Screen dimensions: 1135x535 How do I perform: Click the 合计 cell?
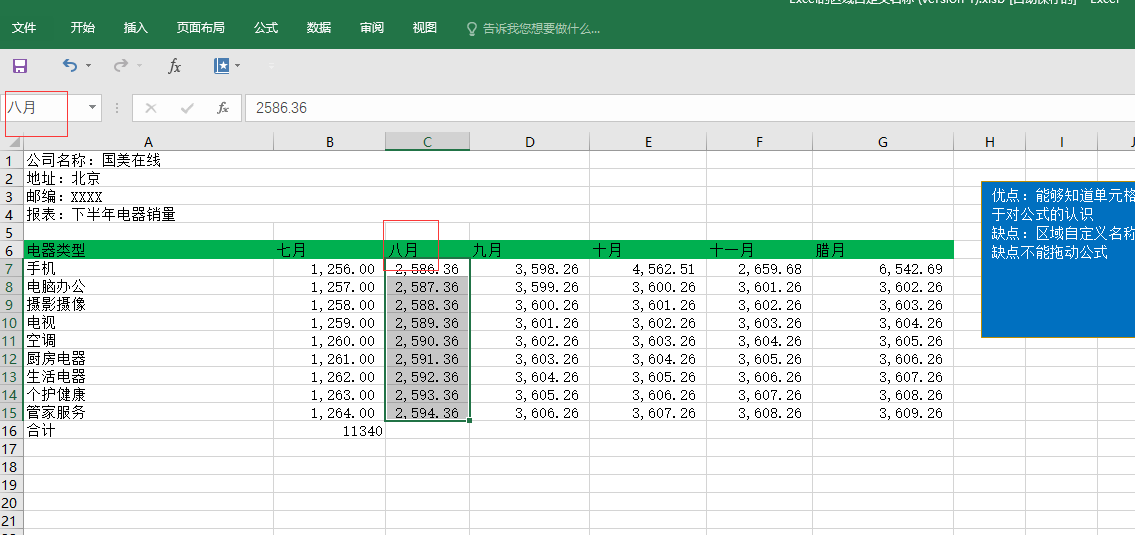[148, 431]
